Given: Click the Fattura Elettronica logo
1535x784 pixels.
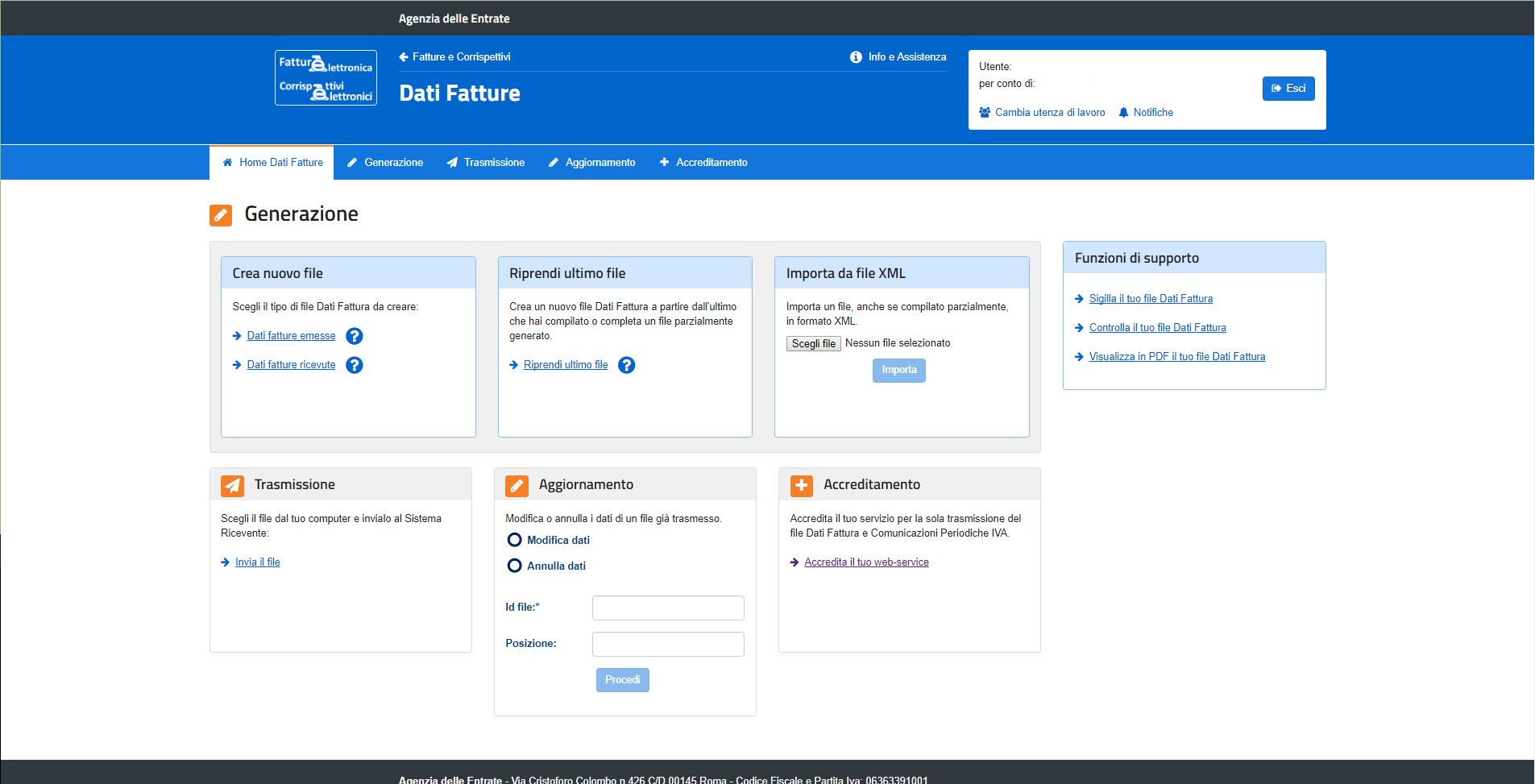Looking at the screenshot, I should coord(326,78).
